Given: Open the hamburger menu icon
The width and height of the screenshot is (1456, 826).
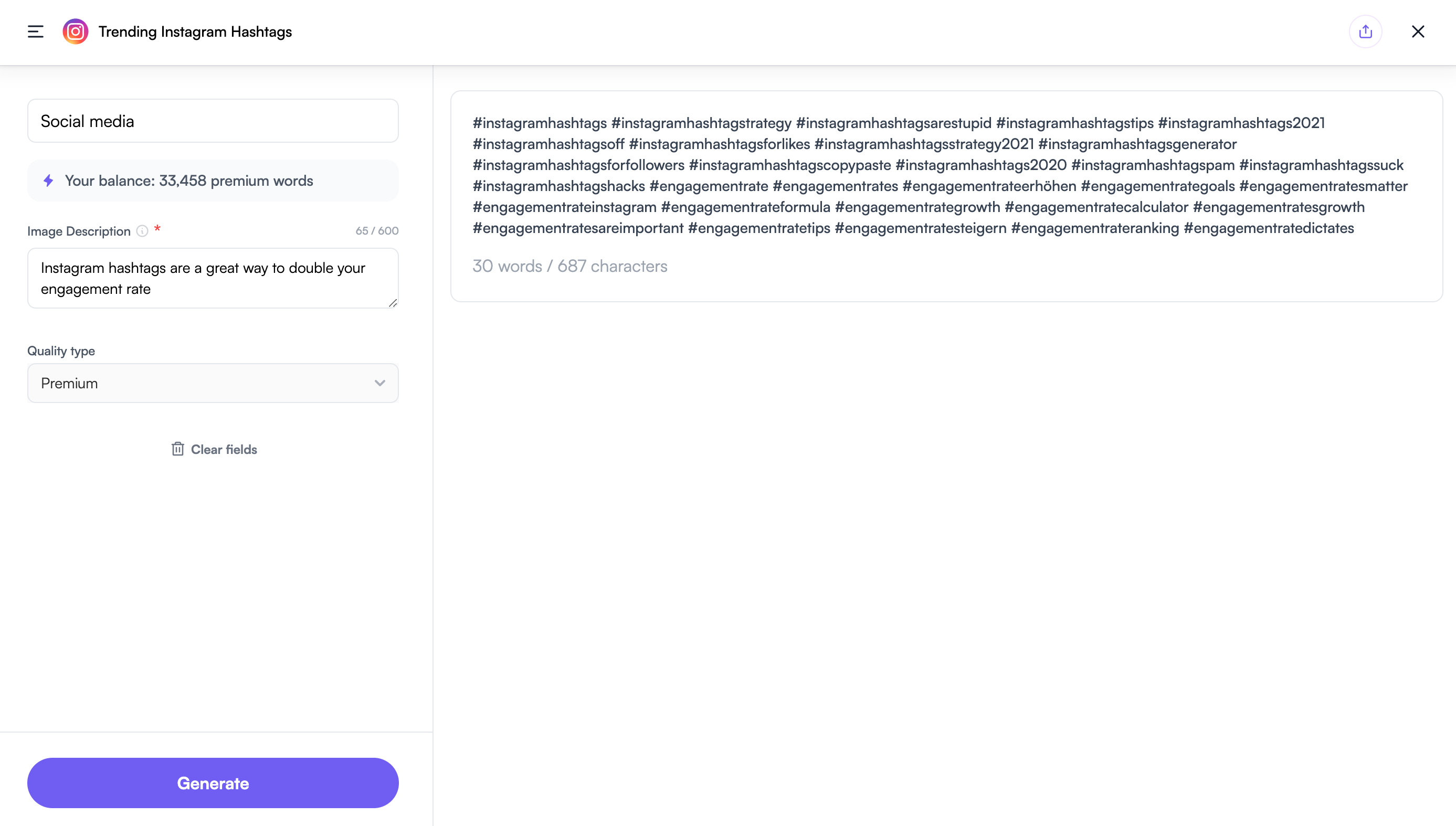Looking at the screenshot, I should click(x=35, y=32).
